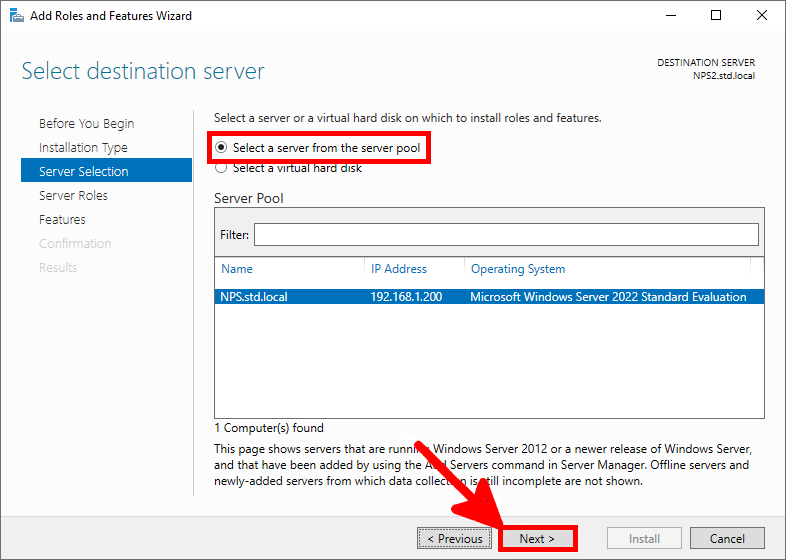This screenshot has height=560, width=786.
Task: Close the Add Roles and Features Wizard
Action: pos(761,16)
